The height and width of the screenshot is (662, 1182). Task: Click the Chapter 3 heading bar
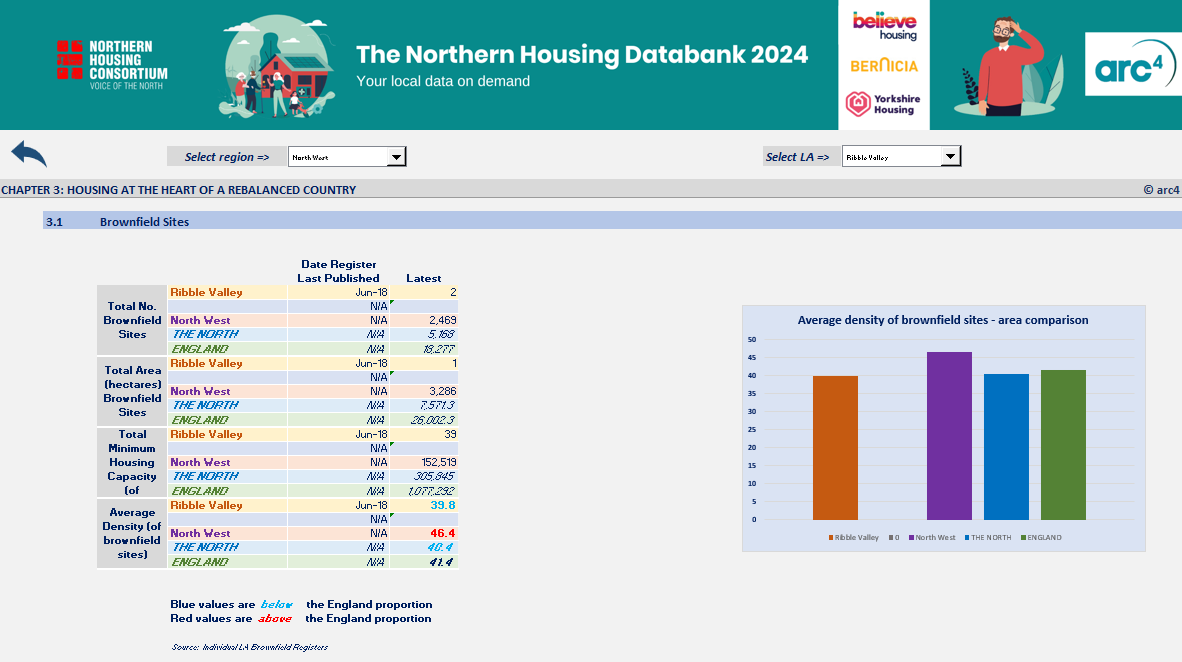(178, 190)
